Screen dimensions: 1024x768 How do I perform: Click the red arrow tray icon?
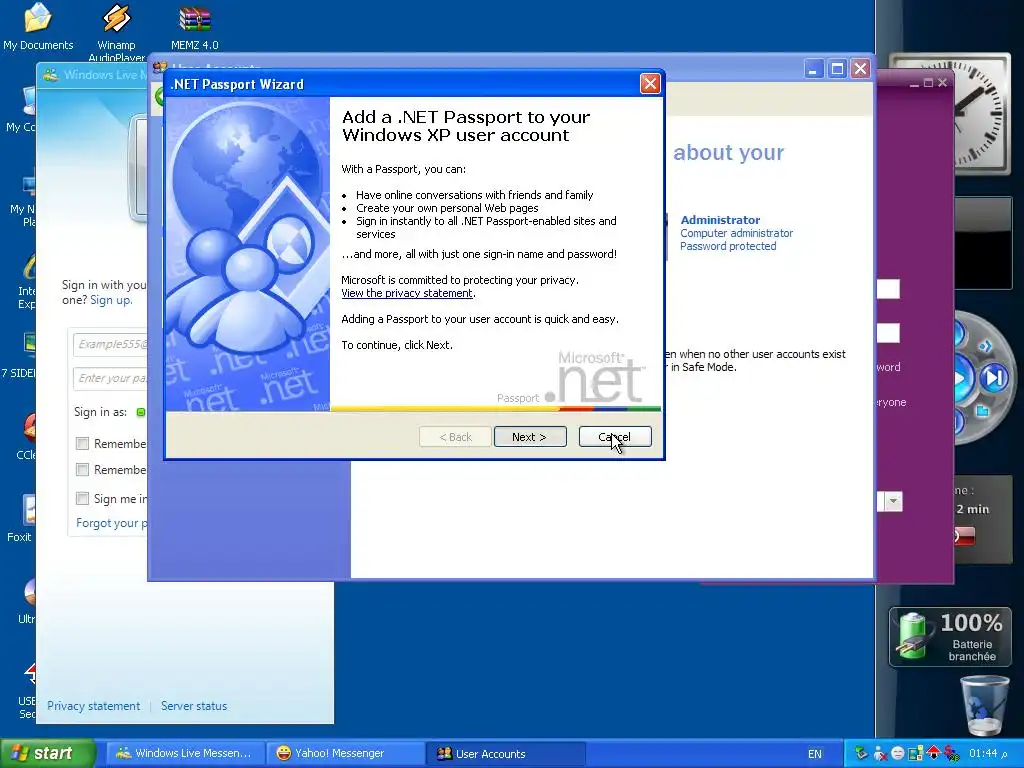(x=933, y=752)
